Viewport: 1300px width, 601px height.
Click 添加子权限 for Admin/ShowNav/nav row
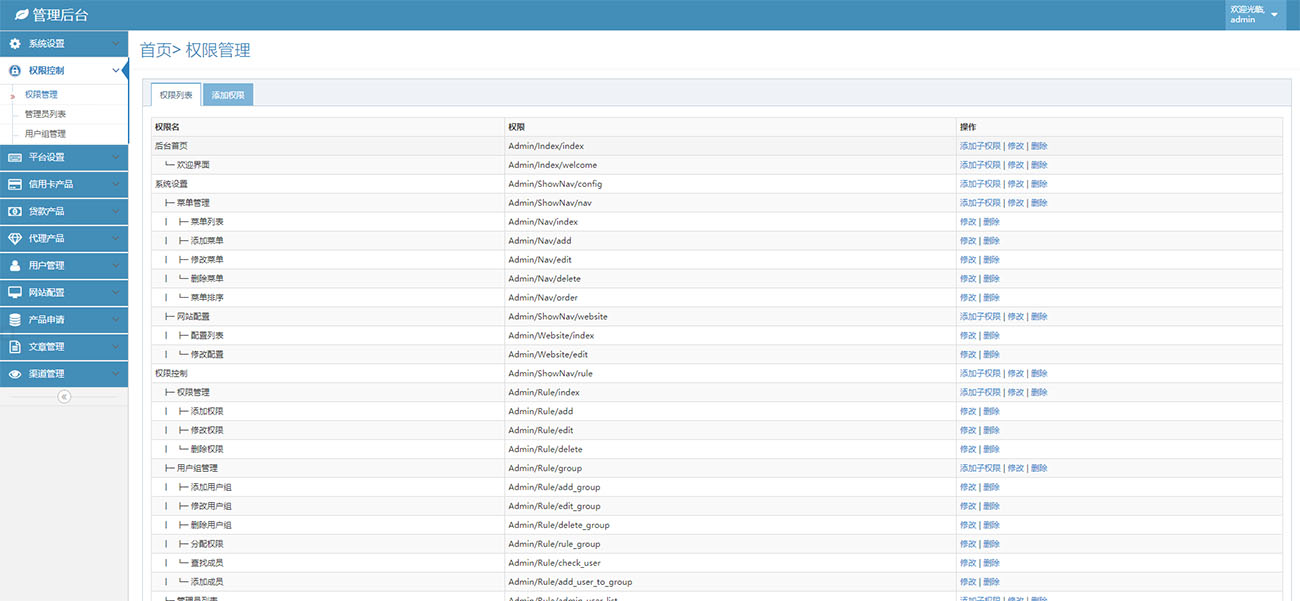[980, 203]
